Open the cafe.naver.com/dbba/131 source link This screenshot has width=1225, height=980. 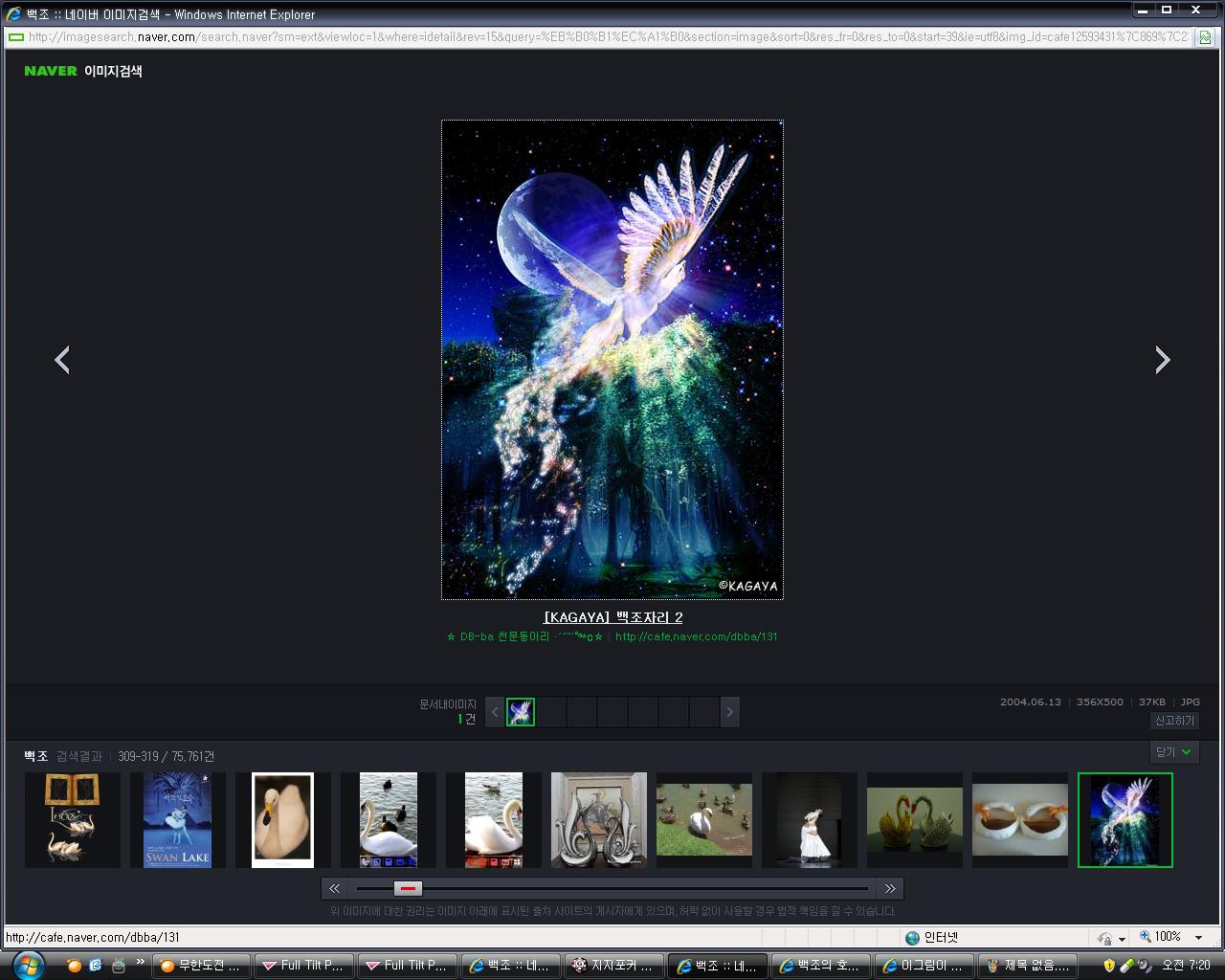pos(696,636)
